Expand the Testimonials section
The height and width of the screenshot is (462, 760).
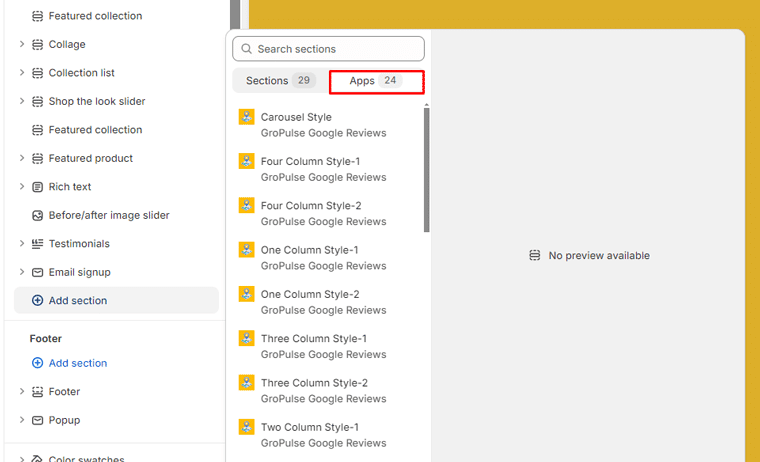pyautogui.click(x=22, y=243)
